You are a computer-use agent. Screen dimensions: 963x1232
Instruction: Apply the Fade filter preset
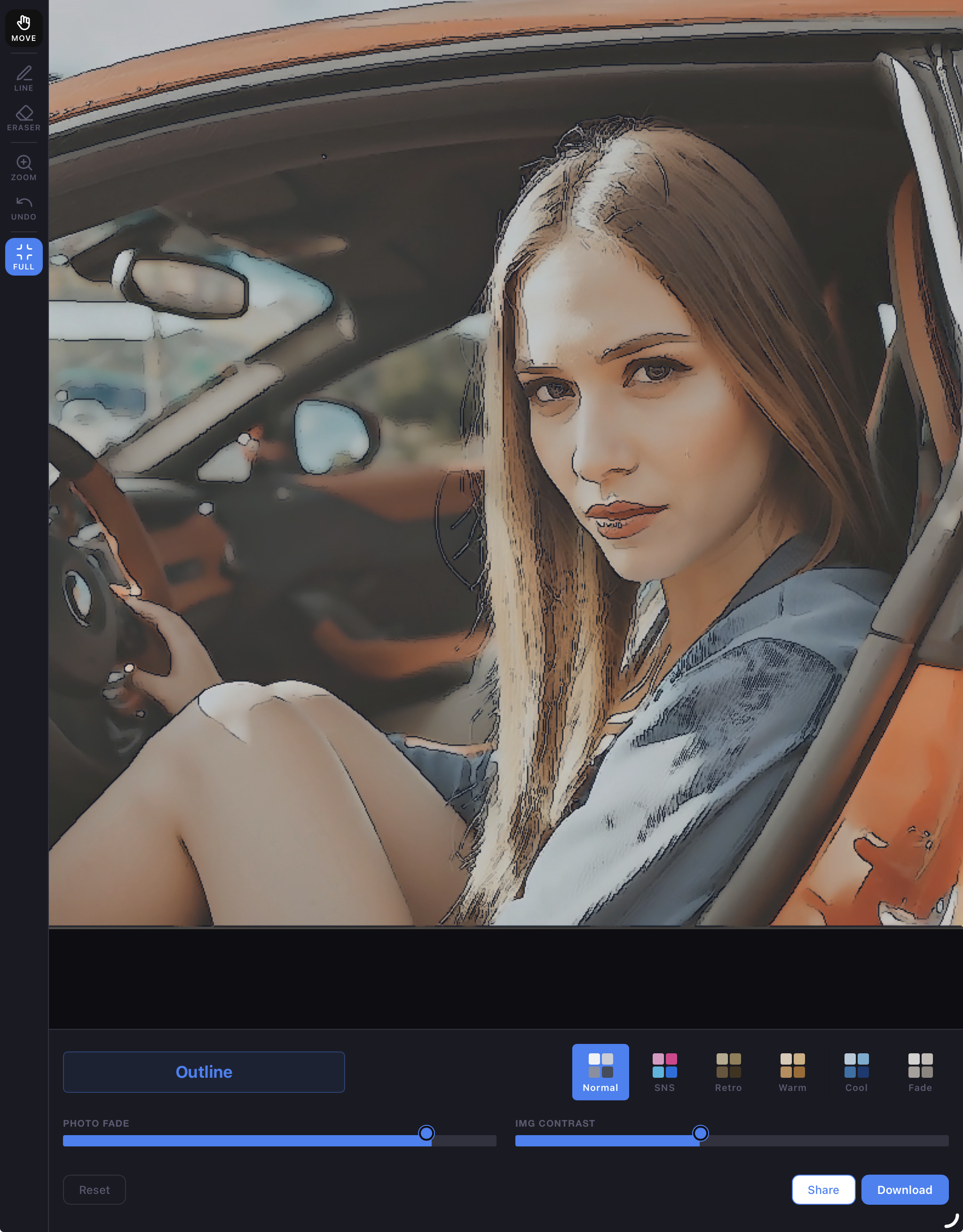(x=920, y=1072)
